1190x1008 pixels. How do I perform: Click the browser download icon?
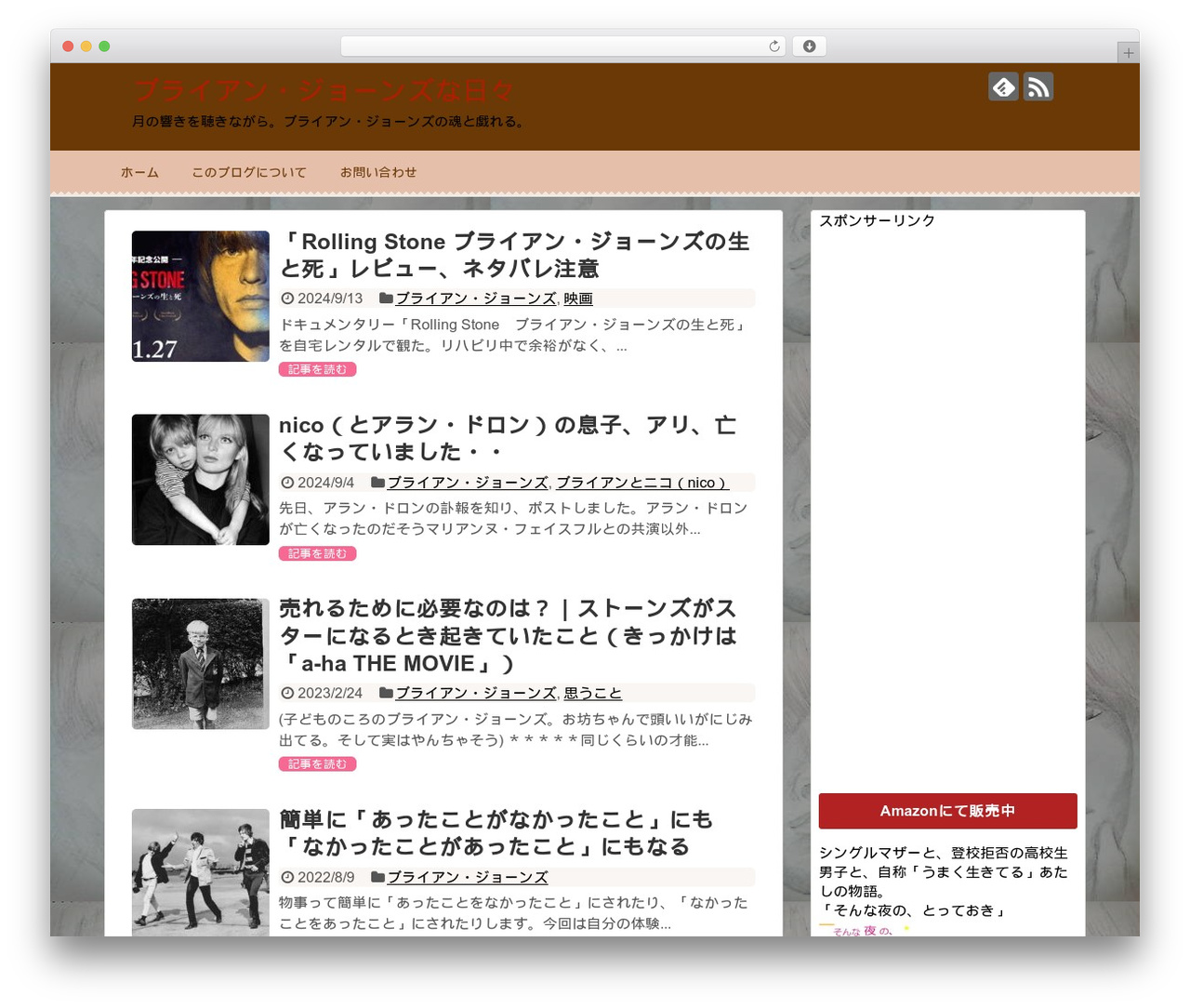809,46
